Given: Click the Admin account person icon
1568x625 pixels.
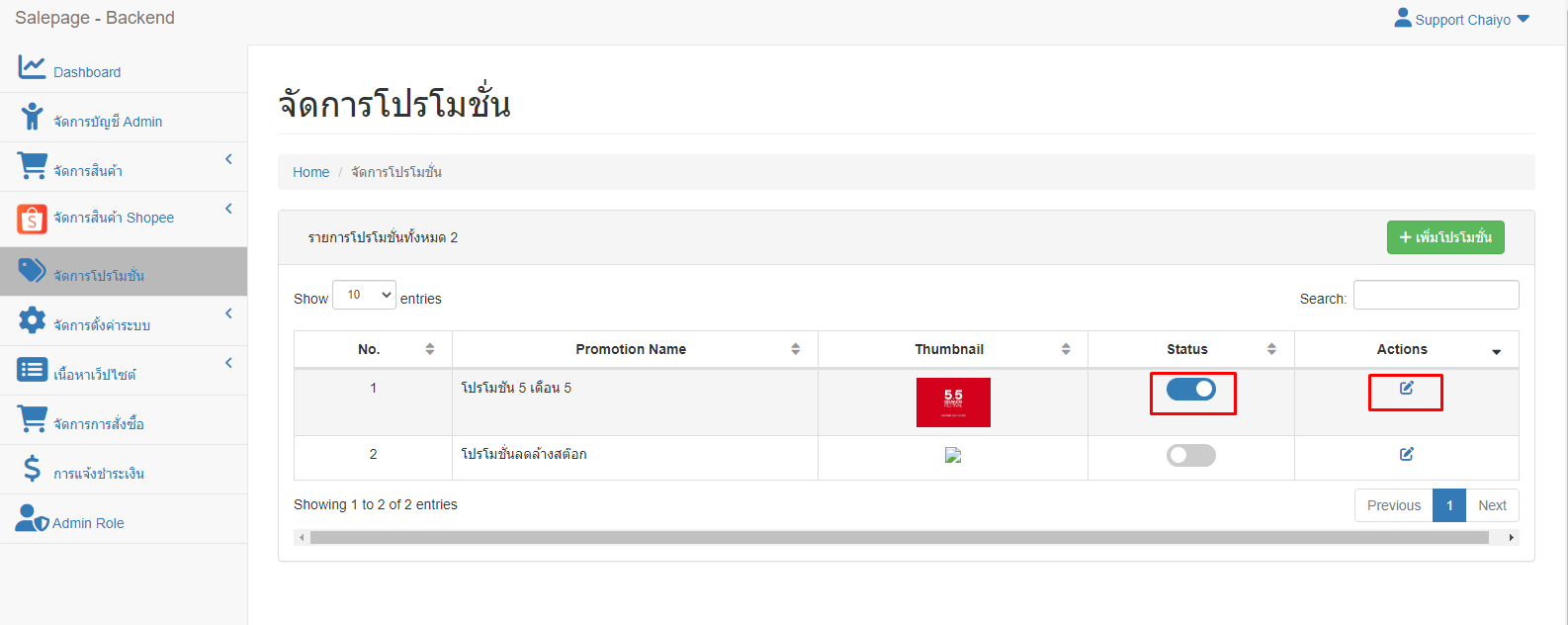Looking at the screenshot, I should click(32, 117).
